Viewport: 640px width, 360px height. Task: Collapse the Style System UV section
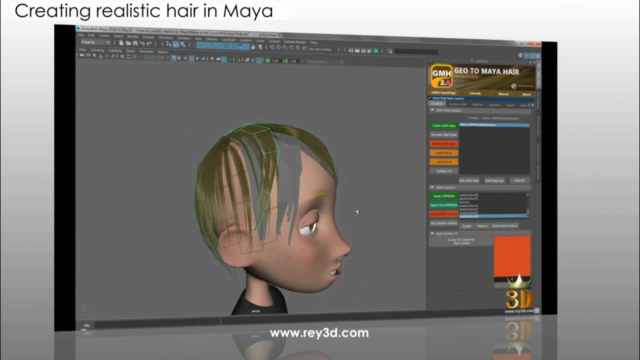(432, 233)
